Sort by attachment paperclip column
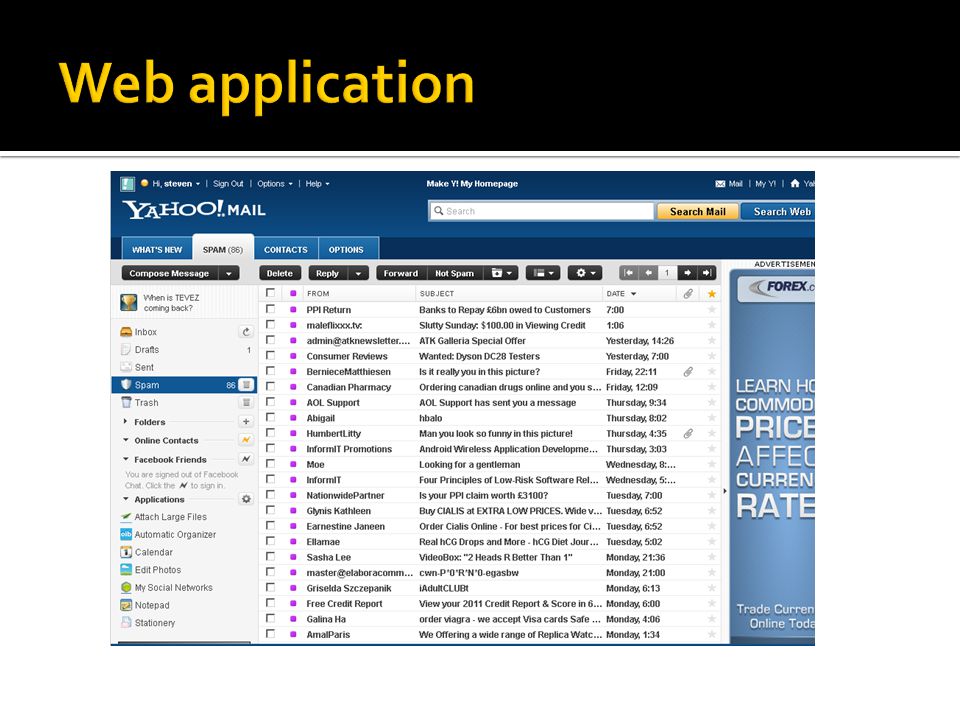960x720 pixels. pos(688,294)
